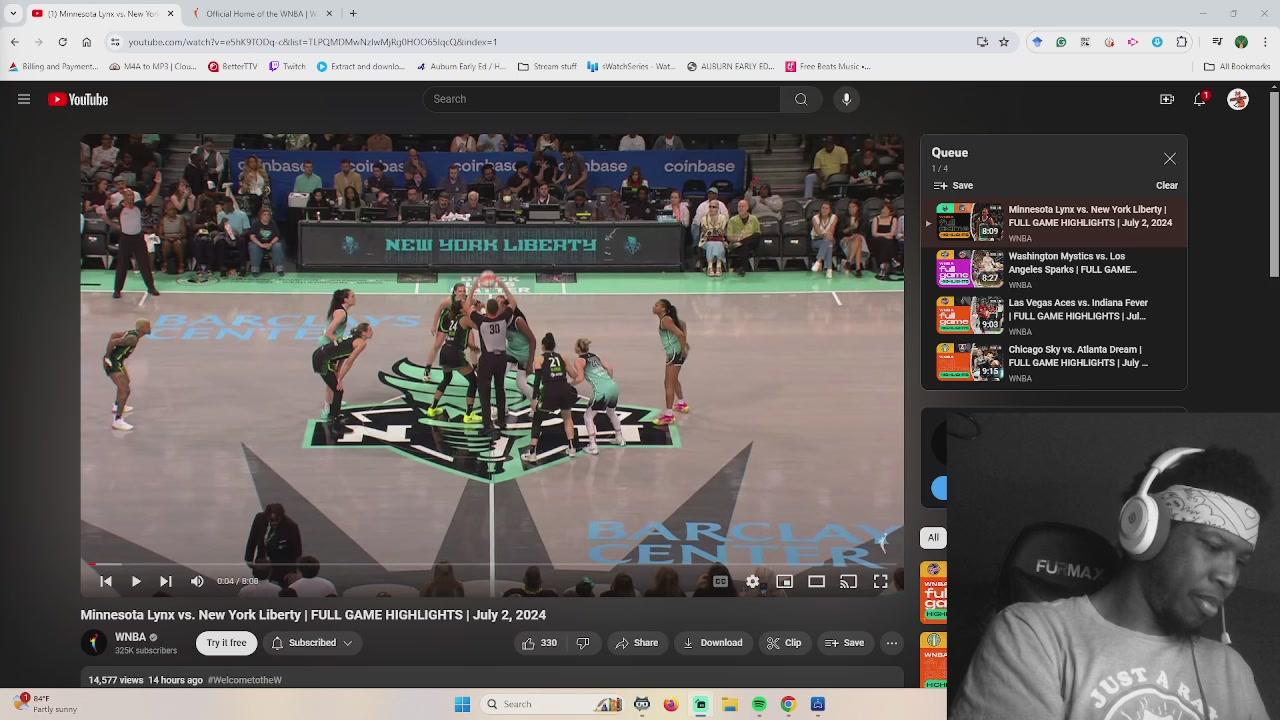Mute the video volume
Screen dimensions: 1280x720
197,581
